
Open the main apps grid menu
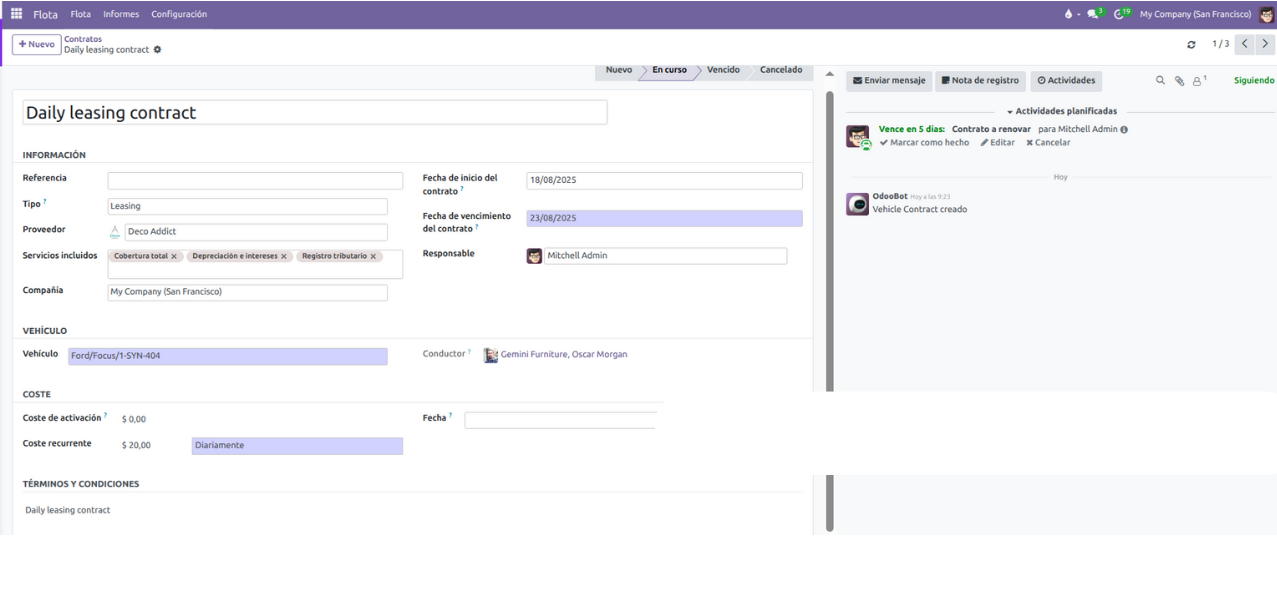(x=16, y=14)
